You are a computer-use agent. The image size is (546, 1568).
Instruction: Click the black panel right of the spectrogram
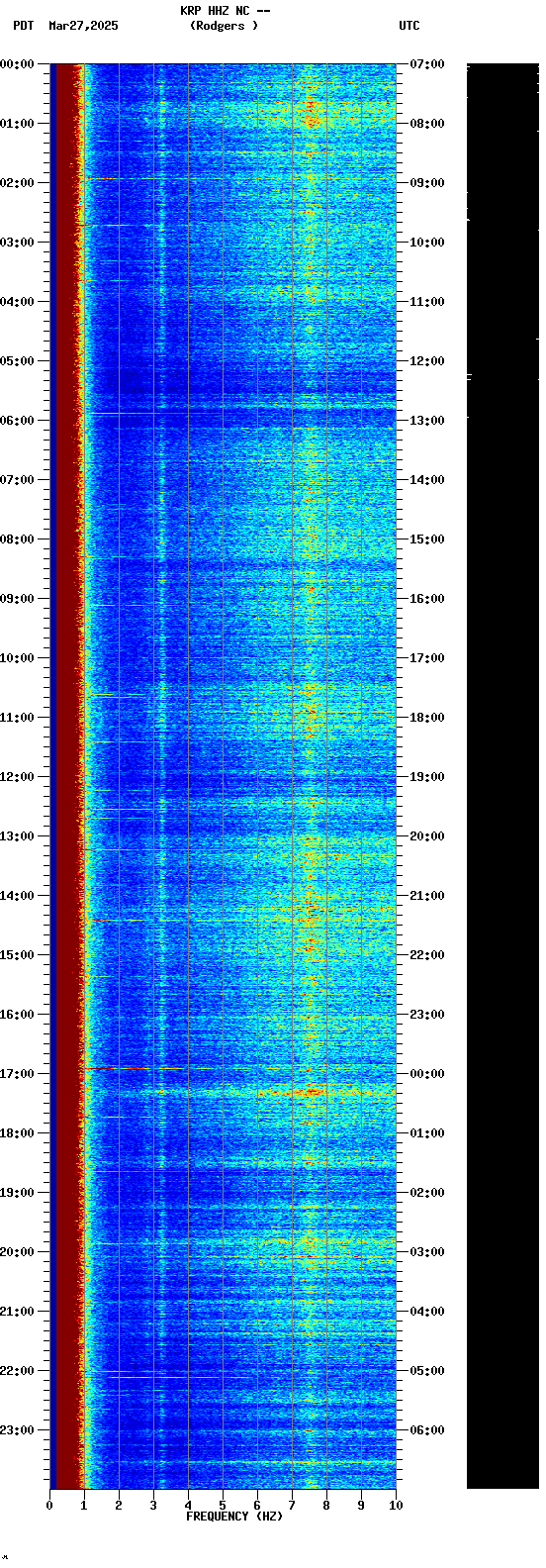(x=502, y=776)
